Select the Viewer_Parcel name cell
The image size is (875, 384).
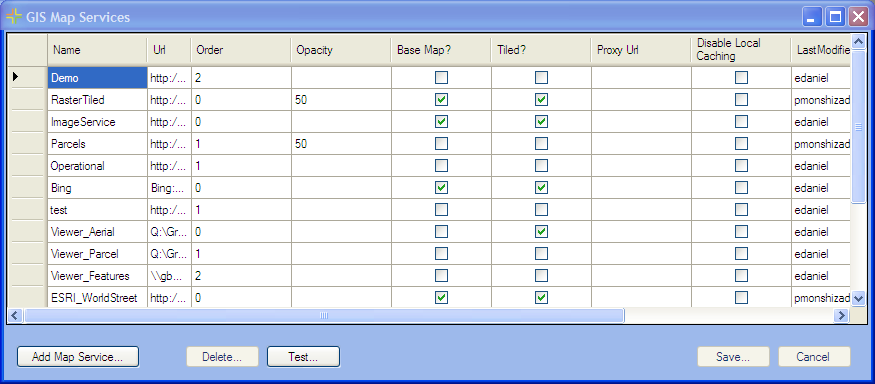tap(97, 254)
